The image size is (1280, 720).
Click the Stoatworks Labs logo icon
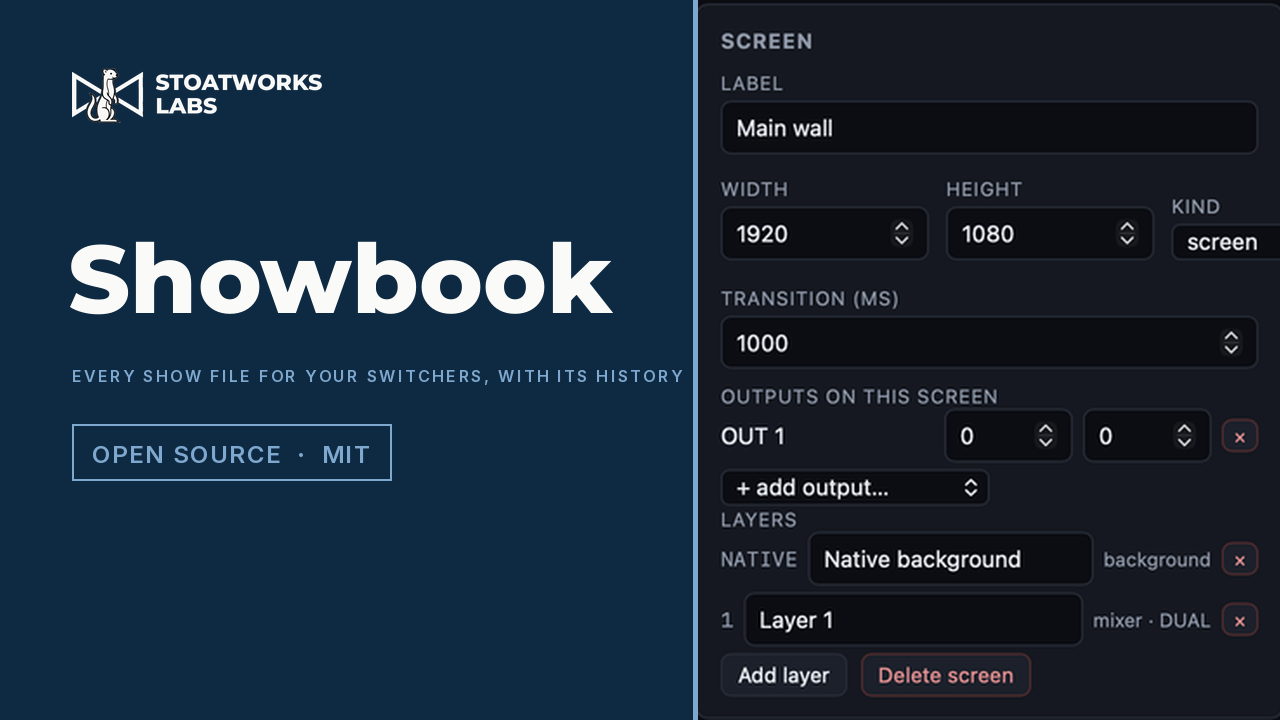tap(107, 95)
